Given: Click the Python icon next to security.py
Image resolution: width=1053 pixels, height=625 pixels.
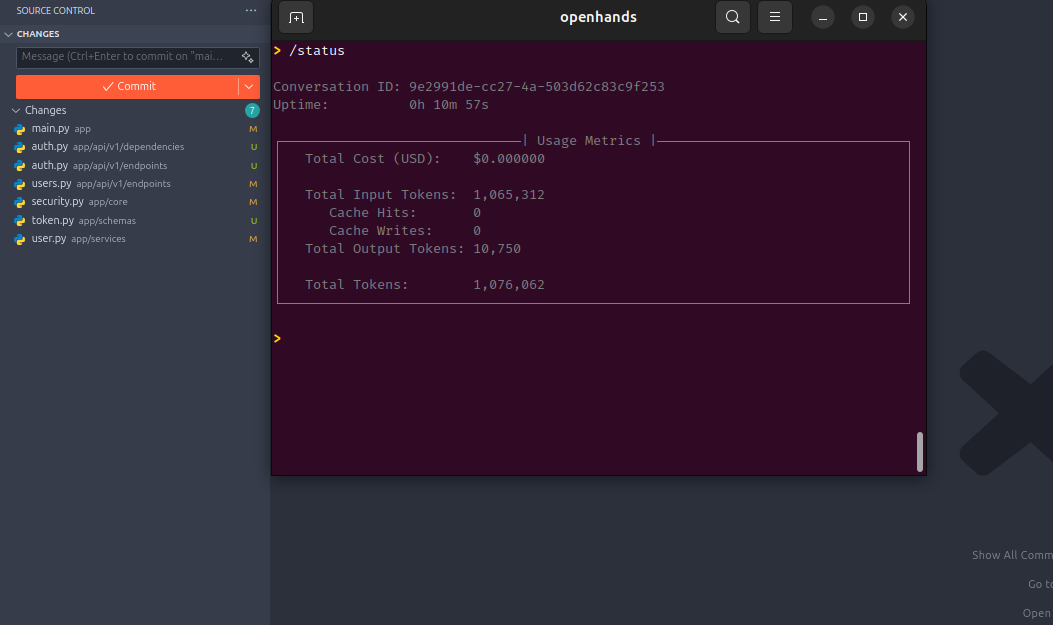Looking at the screenshot, I should click(x=20, y=201).
